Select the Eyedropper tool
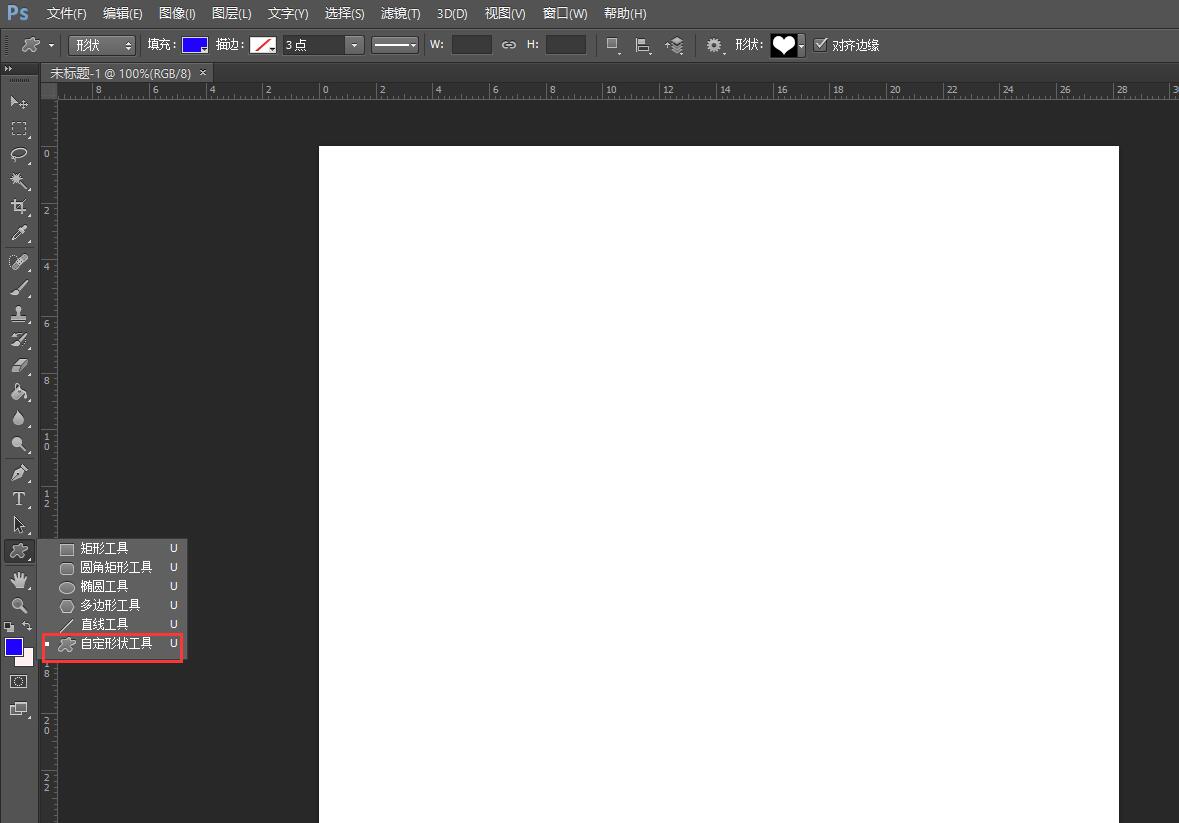Screen dimensions: 1179x823 click(x=18, y=234)
